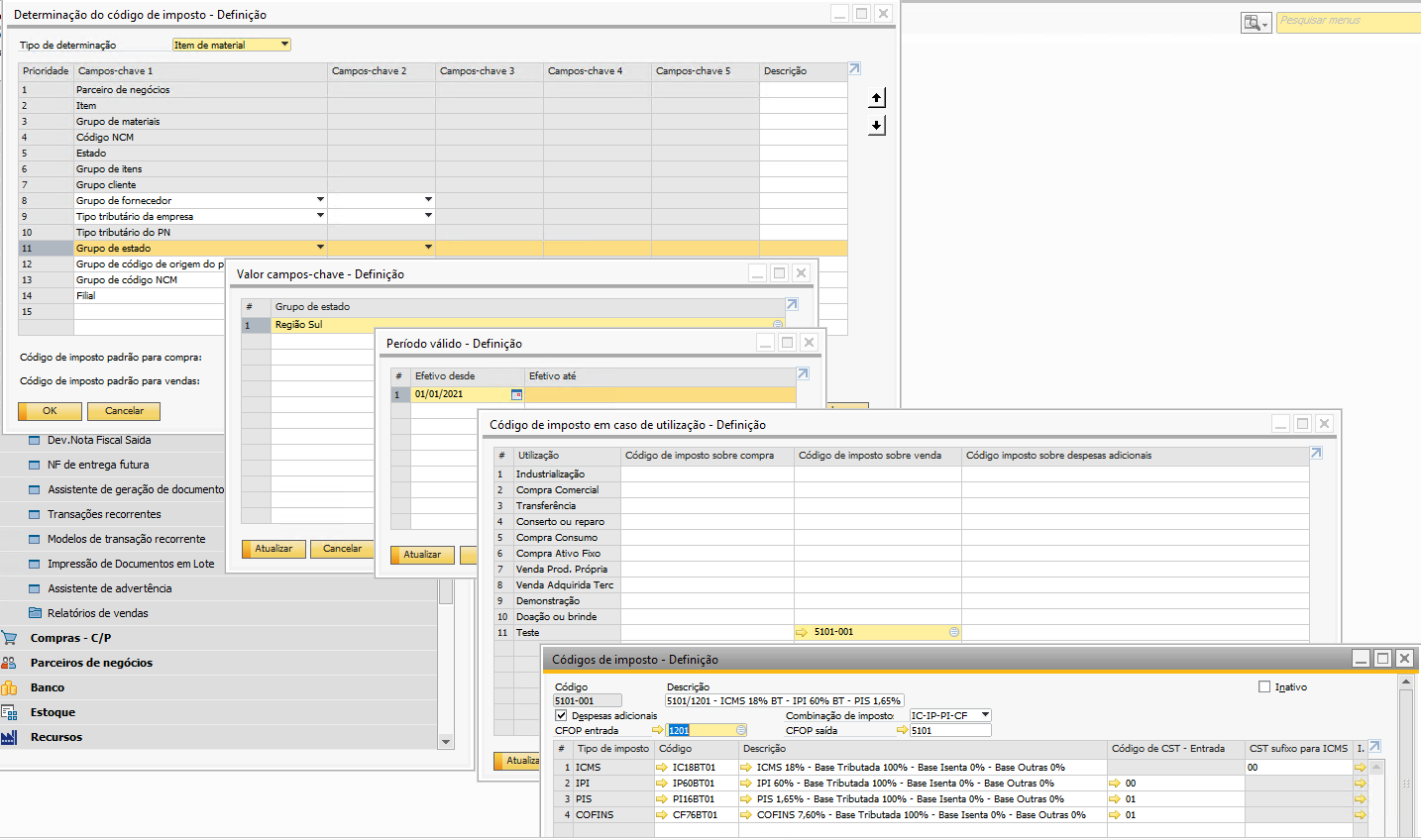
Task: Select Relatórios de vendas menu item
Action: pyautogui.click(x=97, y=613)
